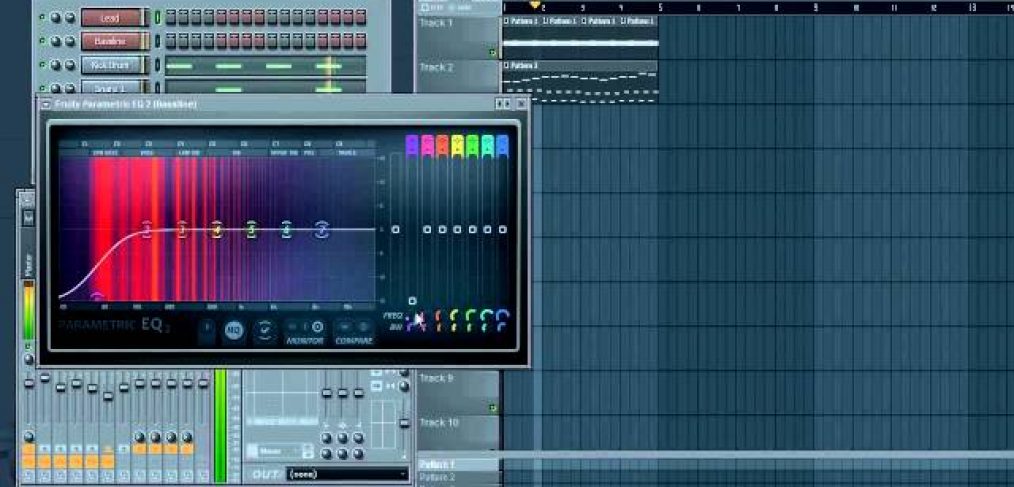The width and height of the screenshot is (1014, 487).
Task: Select Track 10 in playlist
Action: (458, 434)
